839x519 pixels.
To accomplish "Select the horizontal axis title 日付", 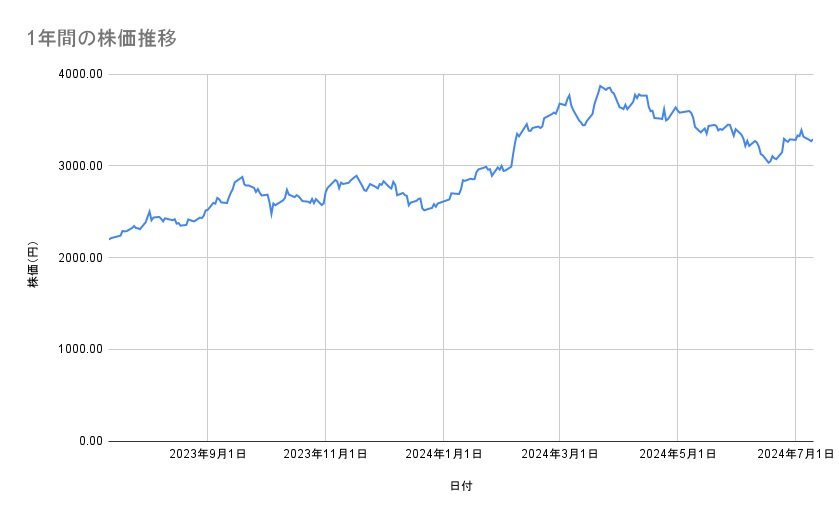I will [x=460, y=487].
